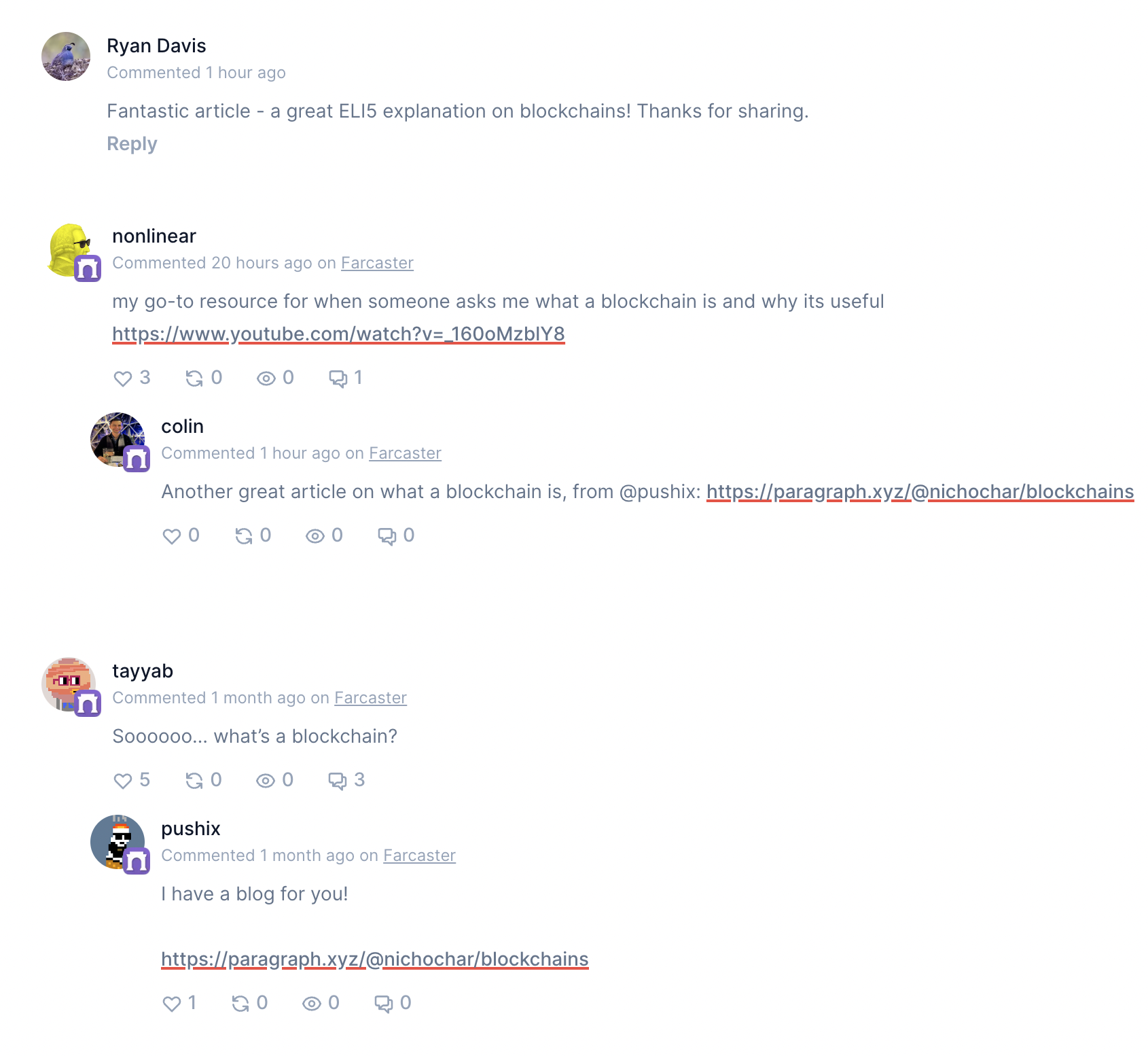Open the paragraph.xyz link in colin's comment
1148x1056 pixels.
coord(920,492)
